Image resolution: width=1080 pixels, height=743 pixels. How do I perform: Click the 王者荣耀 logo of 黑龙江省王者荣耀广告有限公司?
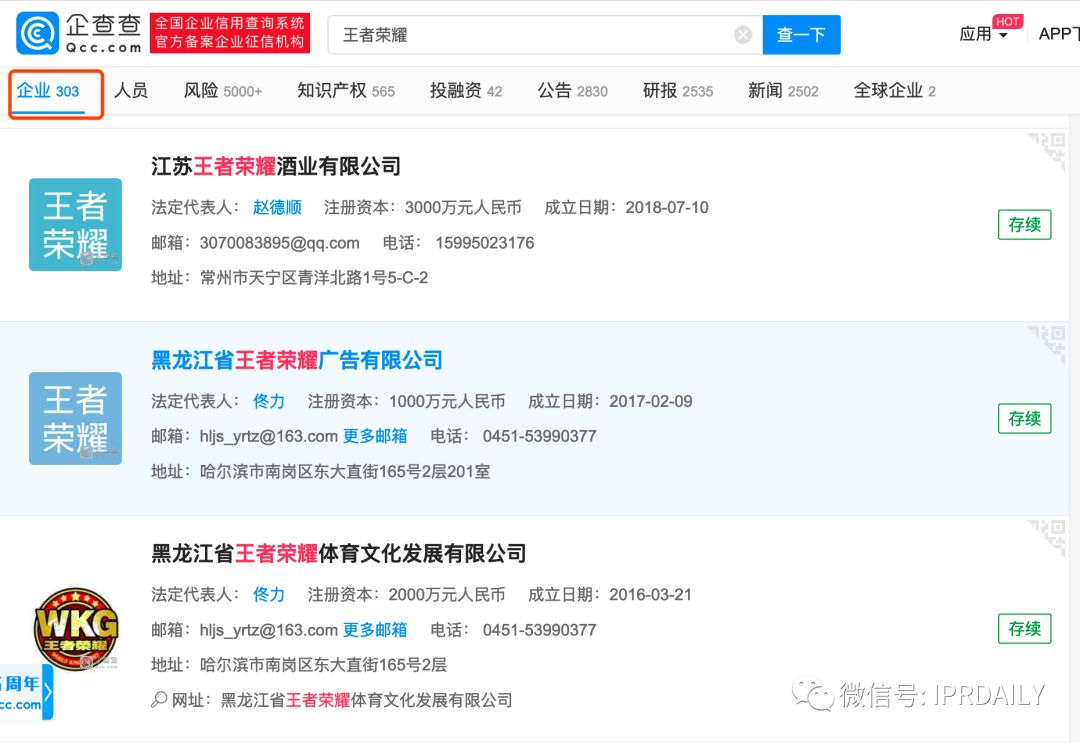pos(76,419)
